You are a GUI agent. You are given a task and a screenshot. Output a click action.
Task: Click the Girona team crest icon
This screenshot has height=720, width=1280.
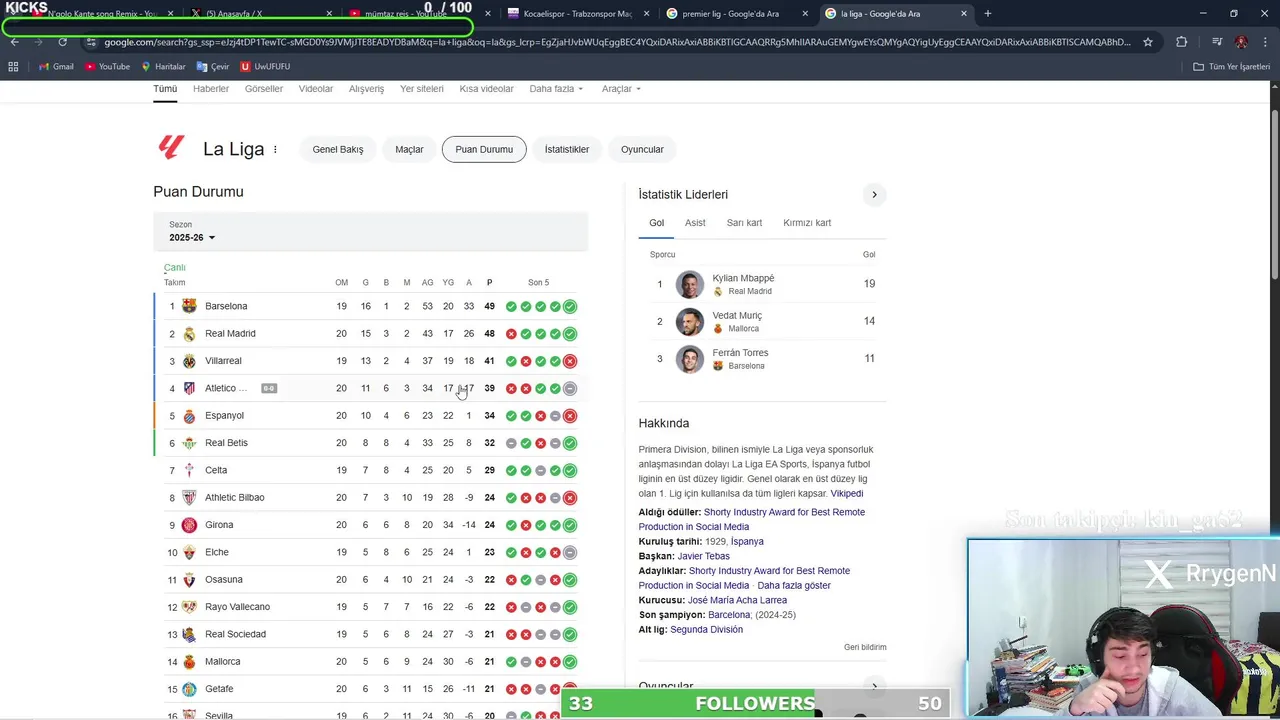[189, 525]
